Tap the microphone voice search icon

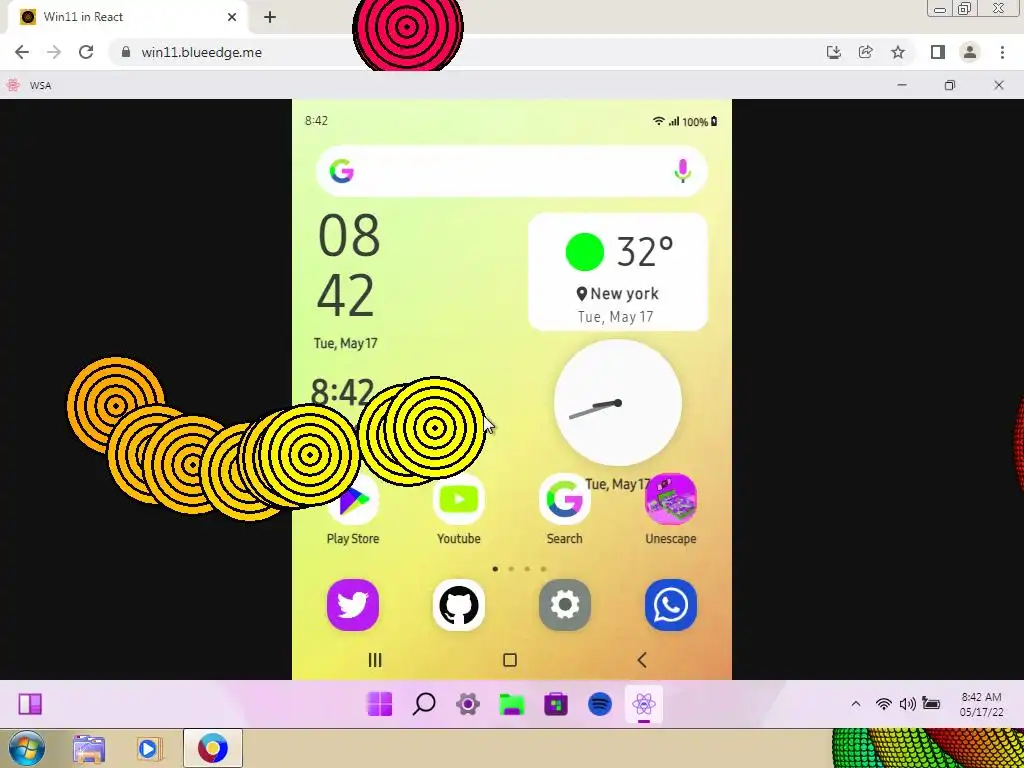(x=682, y=171)
